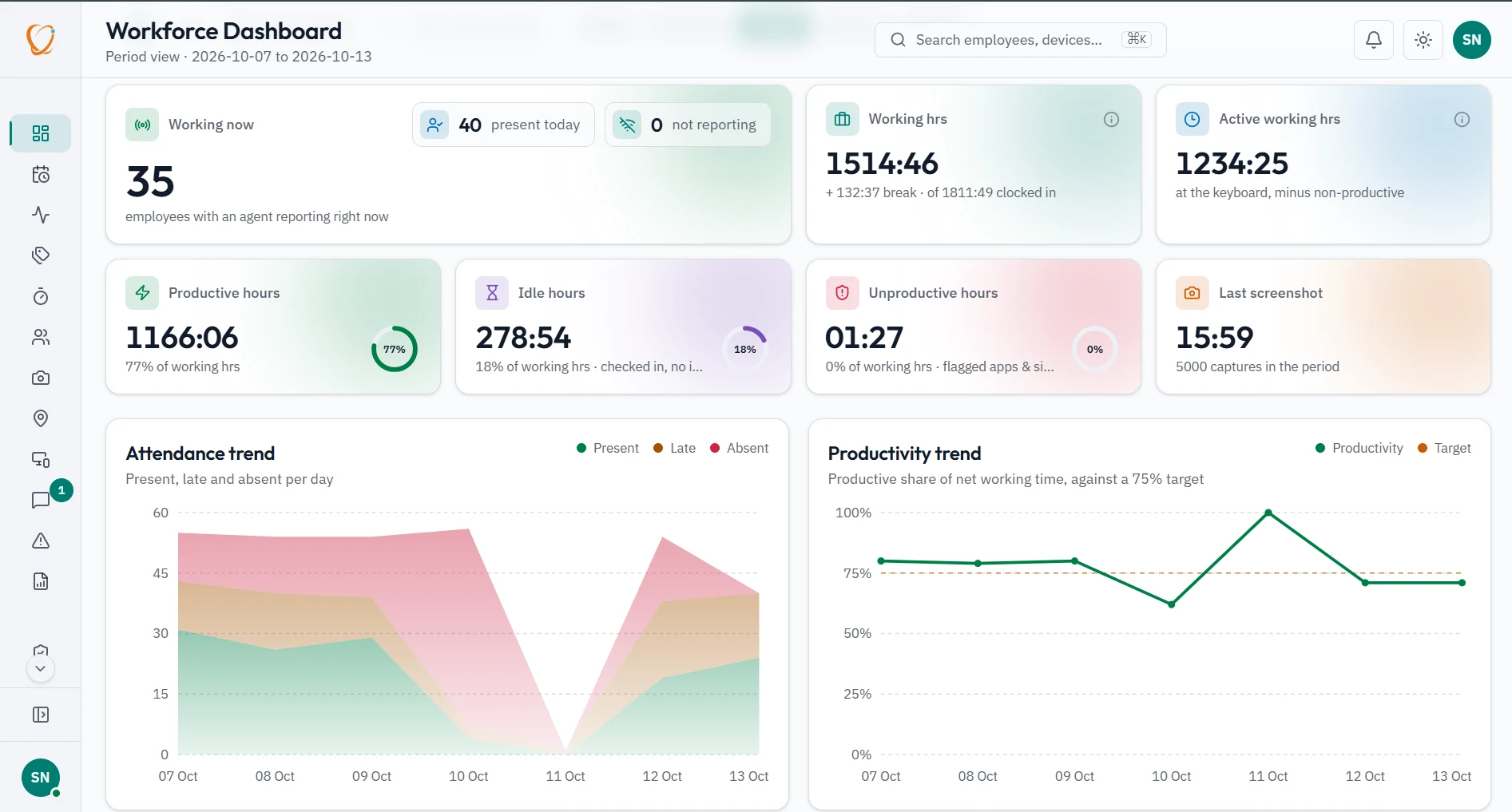
Task: Click the app logo in top-left corner
Action: pos(41,39)
